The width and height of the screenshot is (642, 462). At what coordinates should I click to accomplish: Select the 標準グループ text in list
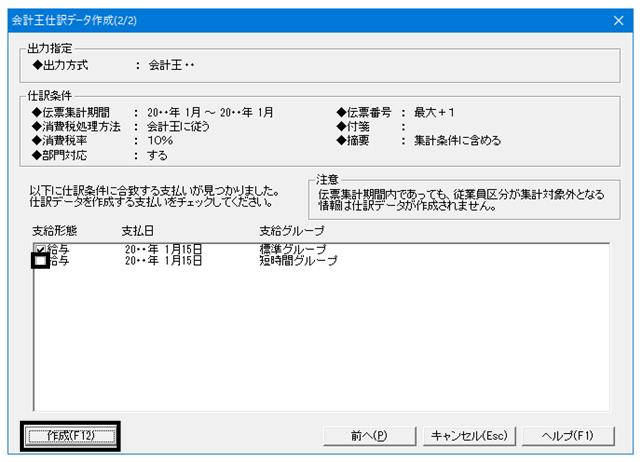292,249
